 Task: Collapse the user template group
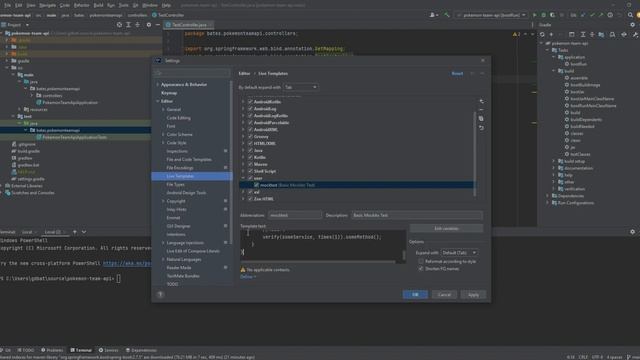pyautogui.click(x=243, y=178)
